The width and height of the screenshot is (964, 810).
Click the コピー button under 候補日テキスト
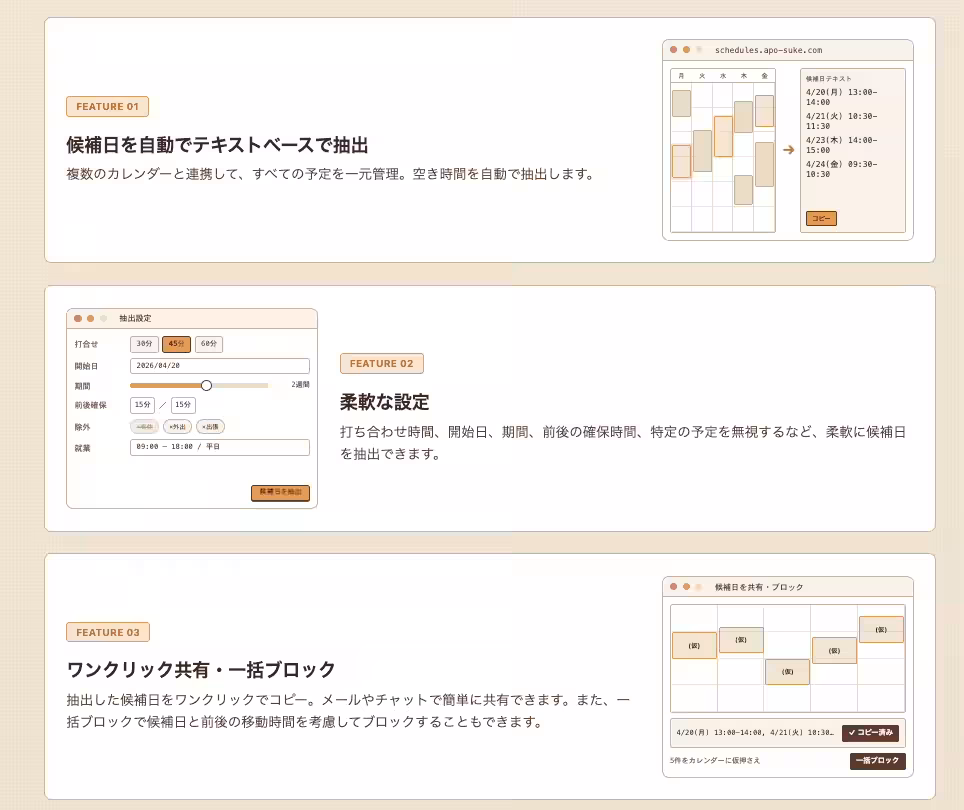pos(820,218)
